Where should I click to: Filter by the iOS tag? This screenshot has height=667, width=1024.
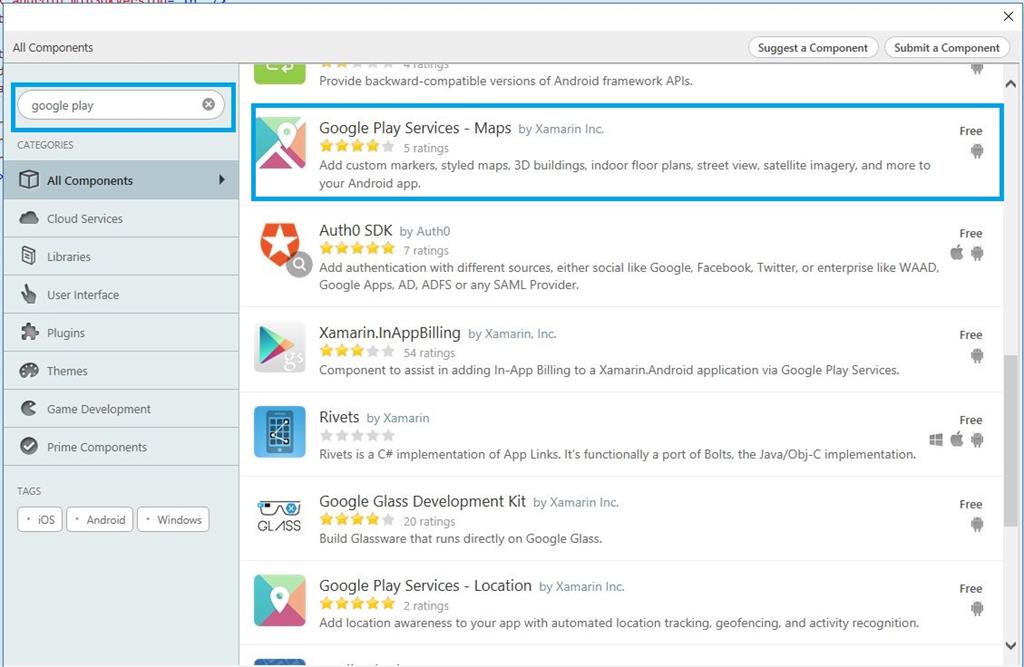[40, 519]
